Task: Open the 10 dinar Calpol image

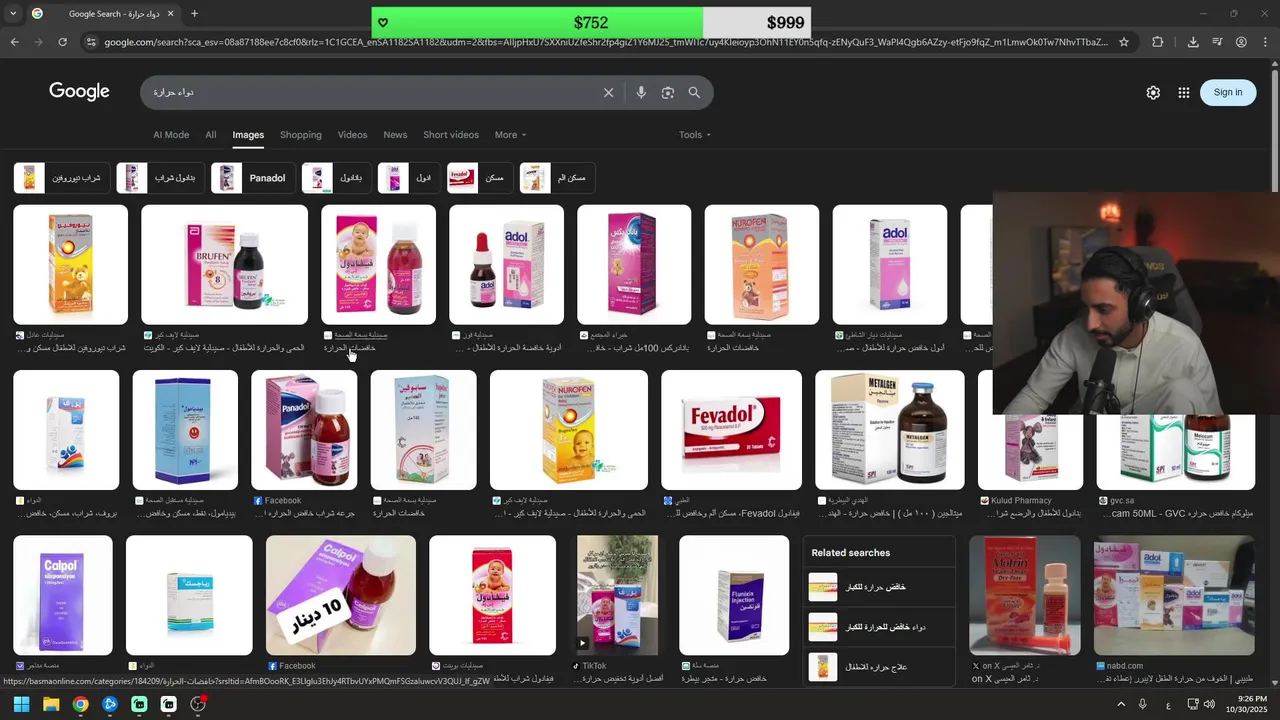Action: click(x=341, y=595)
